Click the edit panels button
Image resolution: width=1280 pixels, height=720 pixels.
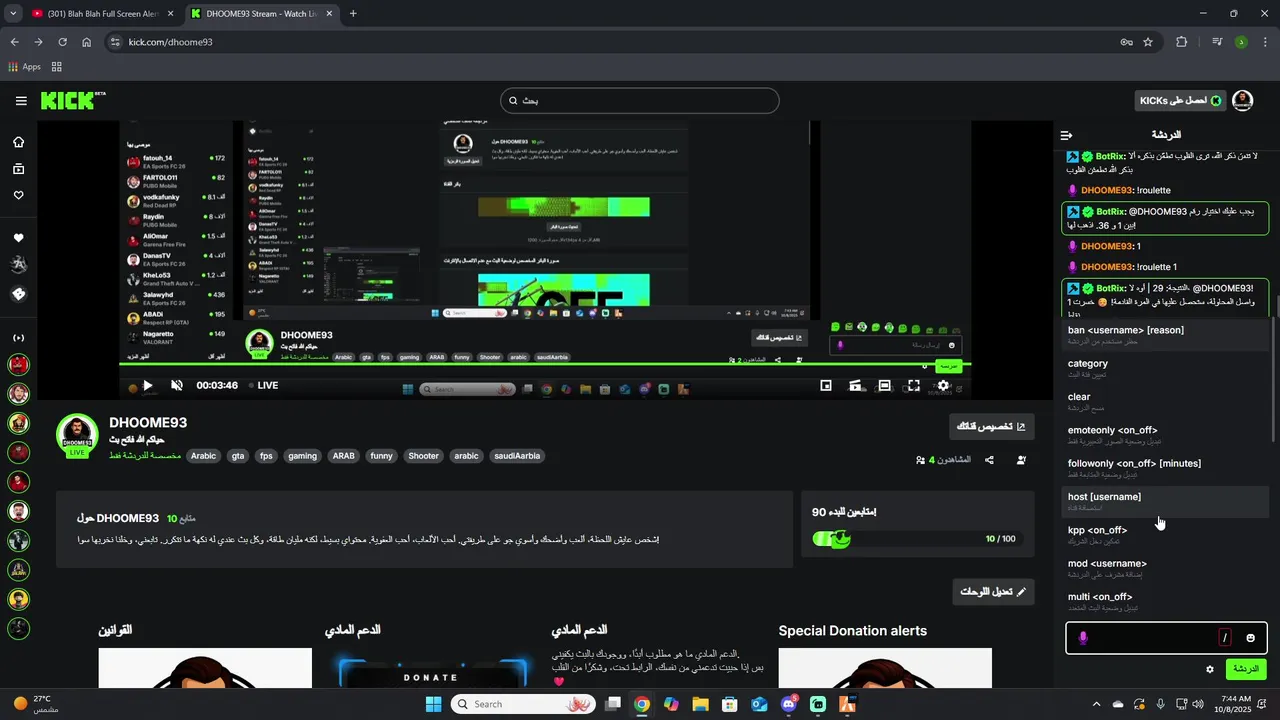click(x=992, y=591)
